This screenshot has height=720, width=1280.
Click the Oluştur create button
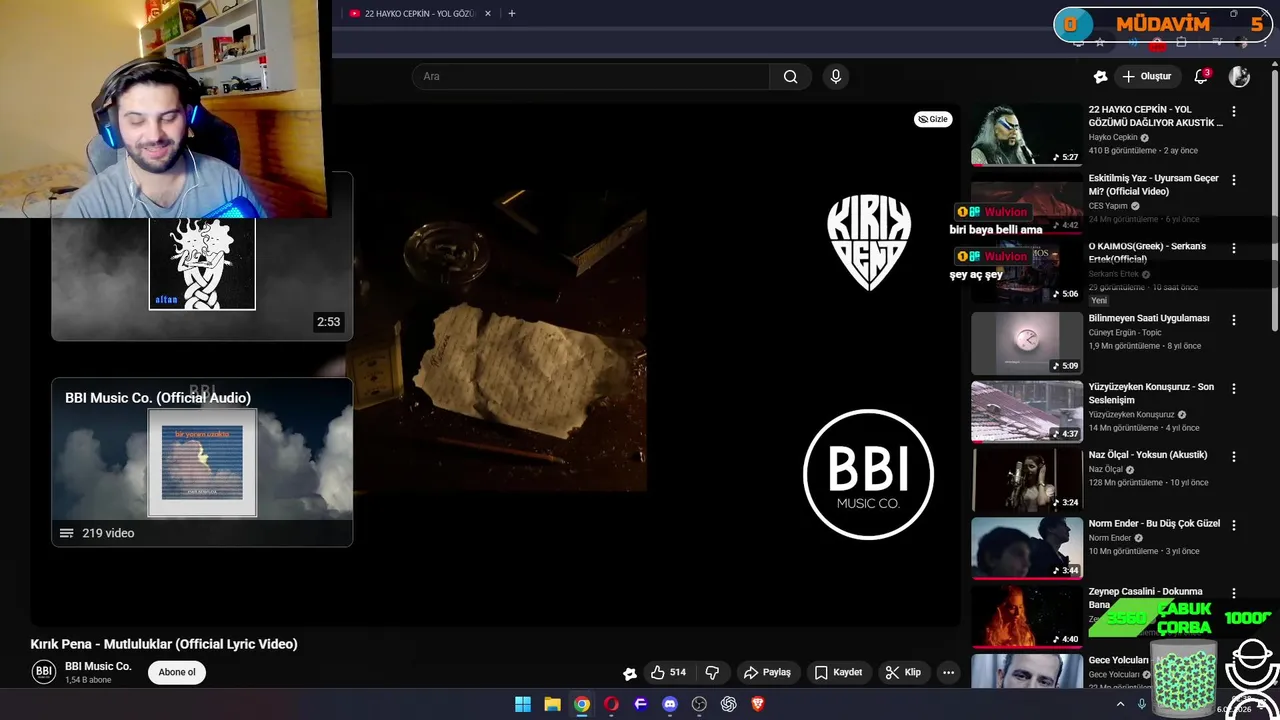pos(1147,76)
